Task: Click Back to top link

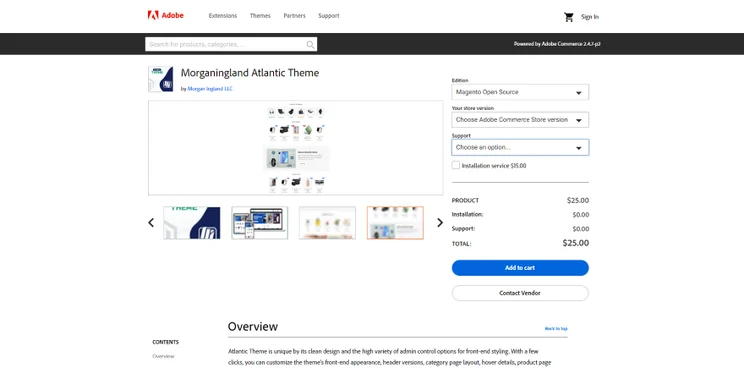Action: coord(556,328)
